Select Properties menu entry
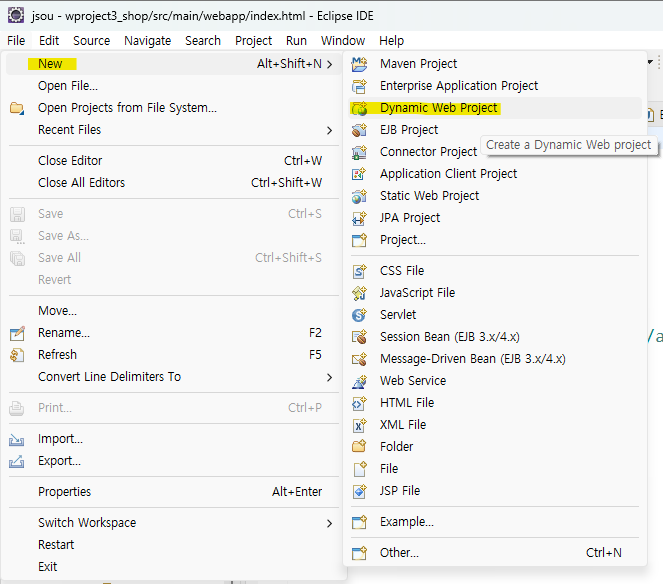The image size is (663, 584). click(x=173, y=492)
